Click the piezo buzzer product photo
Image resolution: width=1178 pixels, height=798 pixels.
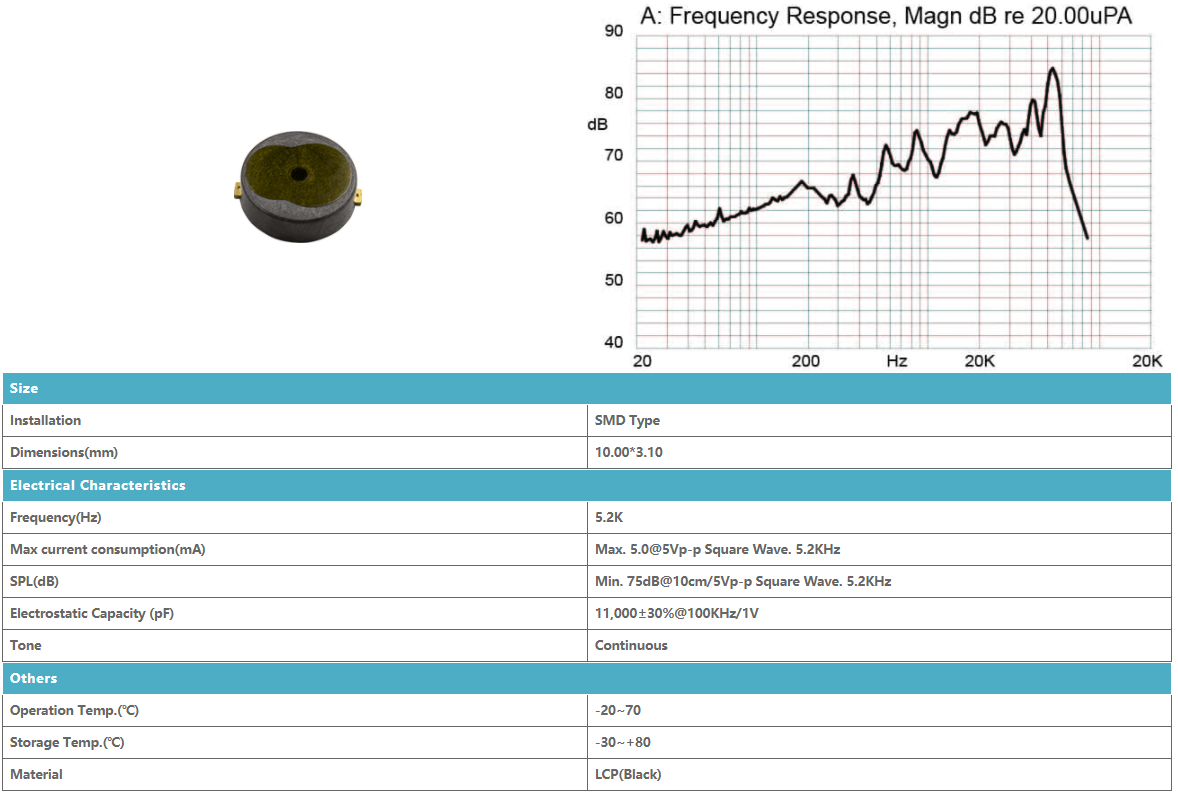pyautogui.click(x=298, y=186)
